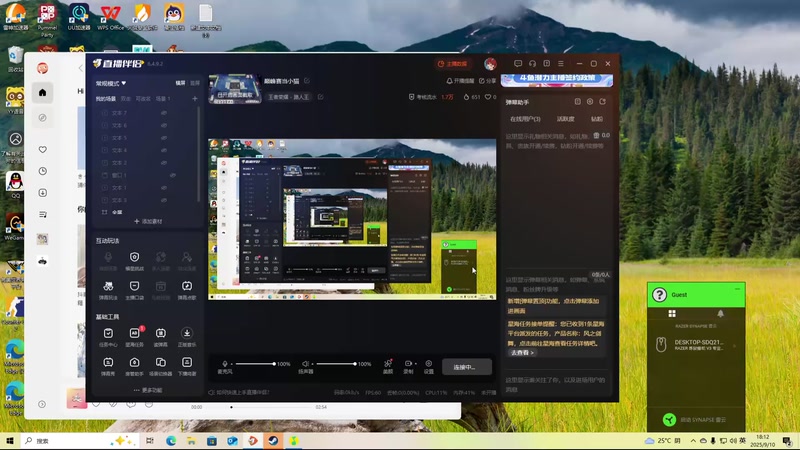Screen dimensions: 800x450
Task: Open 场景切换器 scene switcher
Action: click(x=161, y=366)
